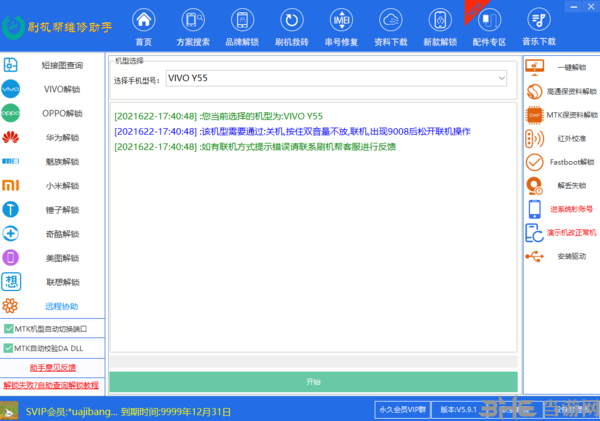Viewport: 600px width, 421px height.
Task: Open 解锁失败?自助查询解锁教程 link
Action: (51, 385)
